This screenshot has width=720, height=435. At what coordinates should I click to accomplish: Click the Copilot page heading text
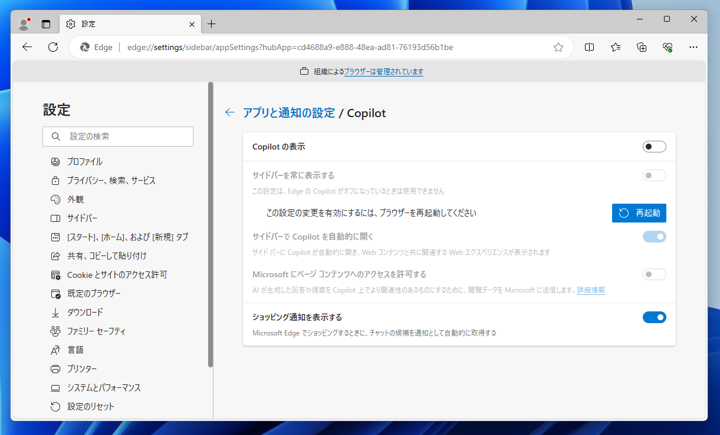click(x=366, y=113)
